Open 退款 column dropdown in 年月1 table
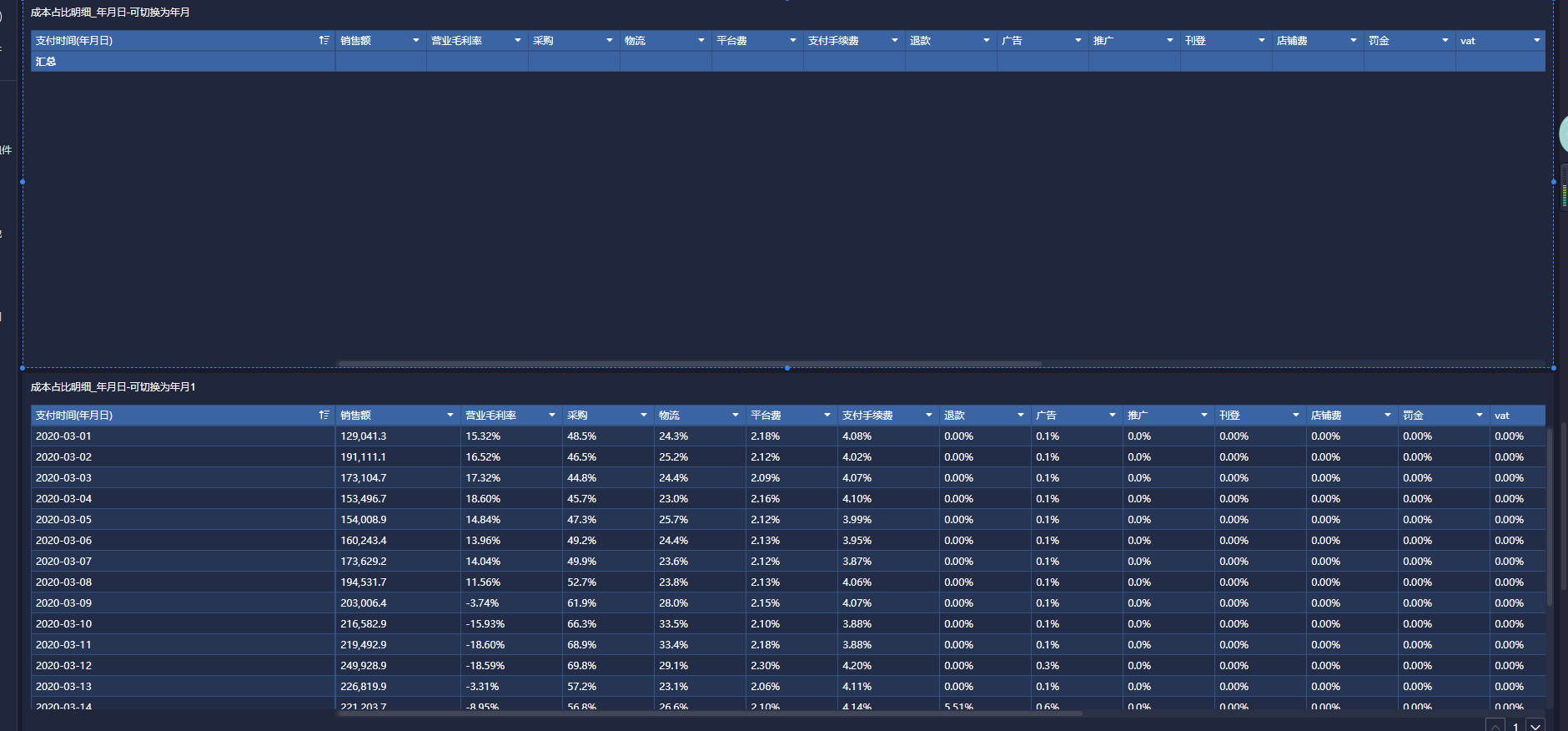This screenshot has height=731, width=1568. click(x=1021, y=415)
